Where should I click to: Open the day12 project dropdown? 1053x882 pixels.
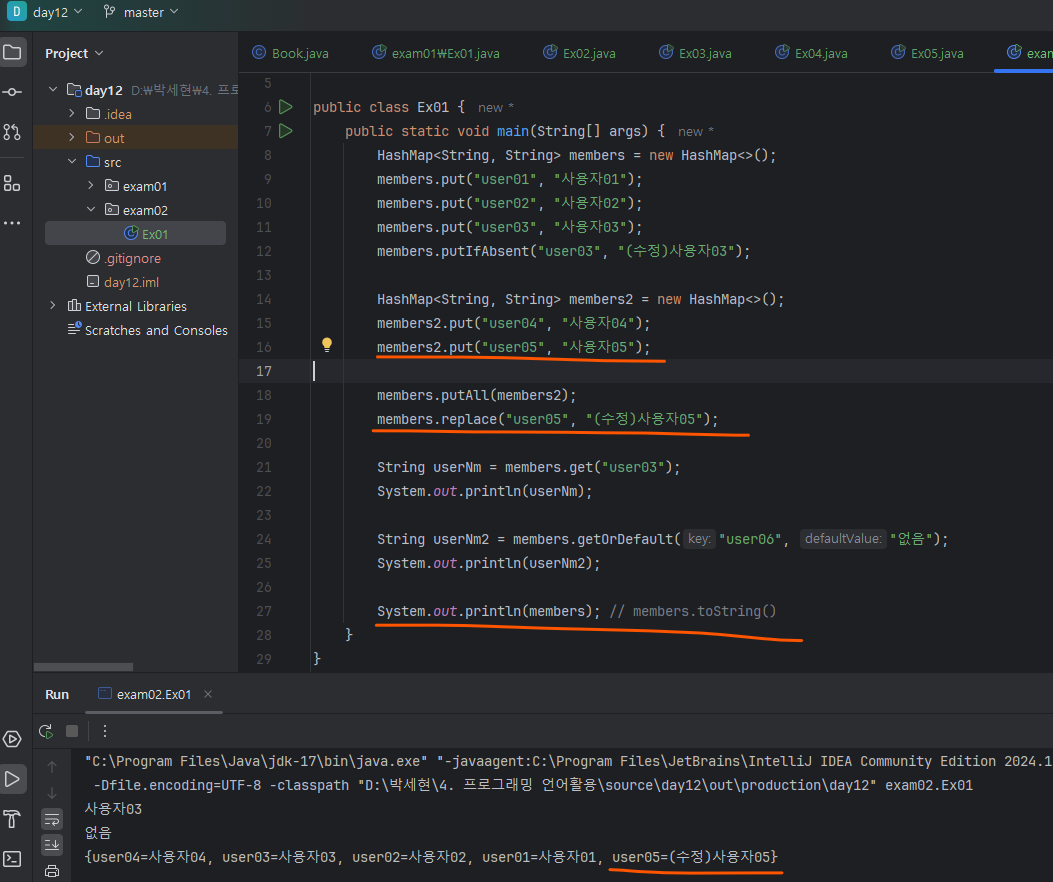[57, 12]
